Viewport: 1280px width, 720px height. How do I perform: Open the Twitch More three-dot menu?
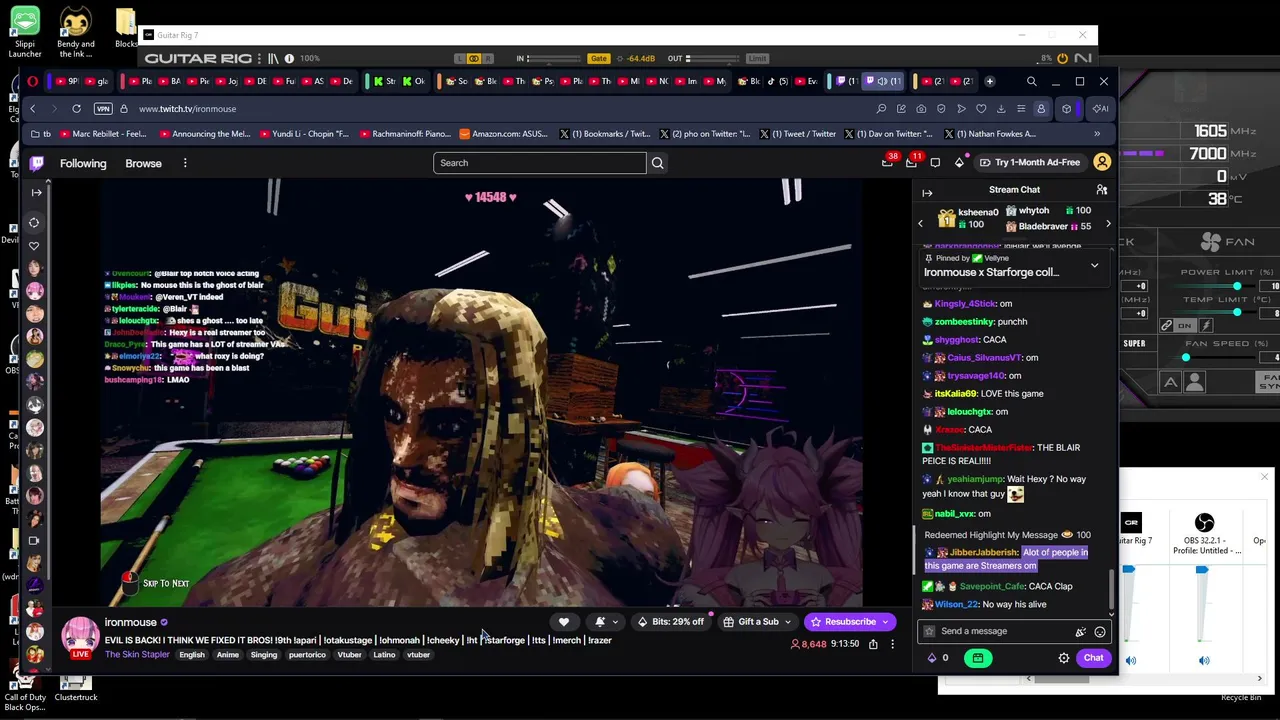coord(185,163)
